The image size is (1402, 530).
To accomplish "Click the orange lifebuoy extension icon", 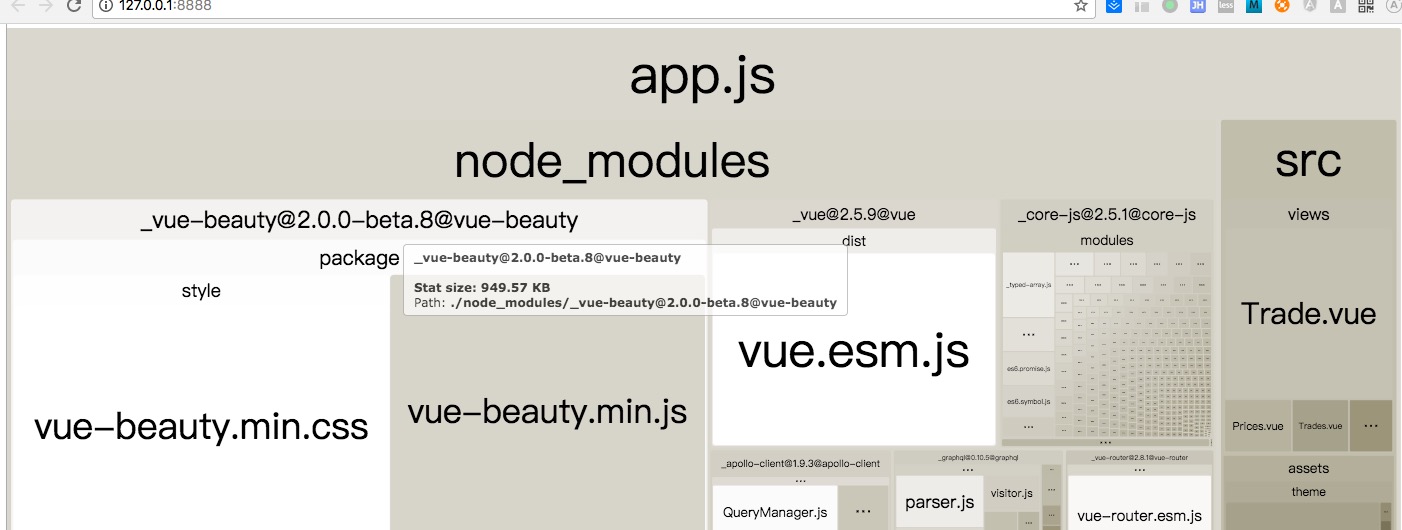I will [1282, 6].
